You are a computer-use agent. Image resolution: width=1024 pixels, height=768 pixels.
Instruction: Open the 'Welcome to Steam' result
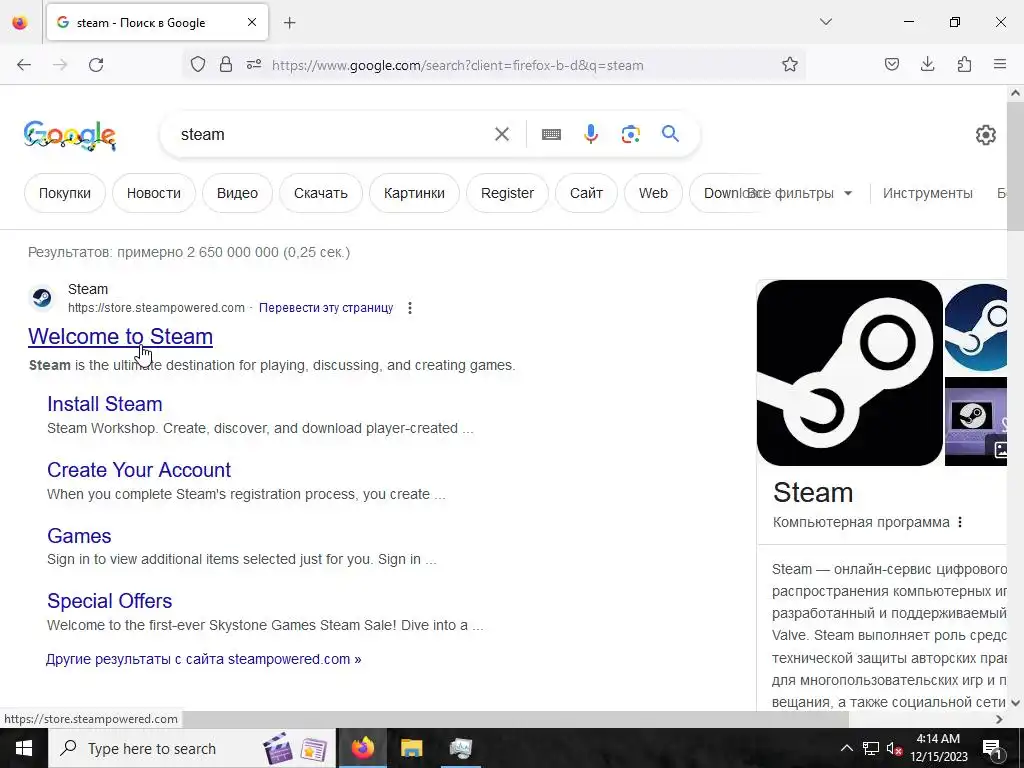click(x=120, y=336)
